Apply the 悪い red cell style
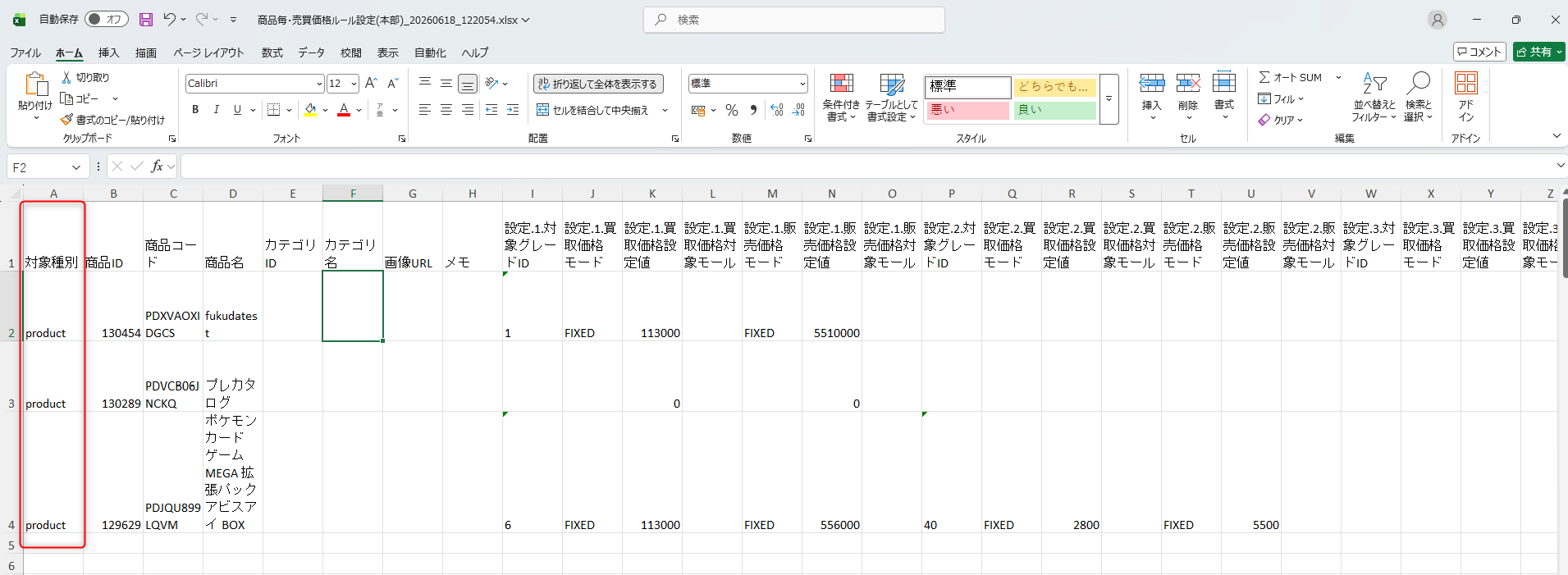This screenshot has height=575, width=1568. tap(967, 110)
